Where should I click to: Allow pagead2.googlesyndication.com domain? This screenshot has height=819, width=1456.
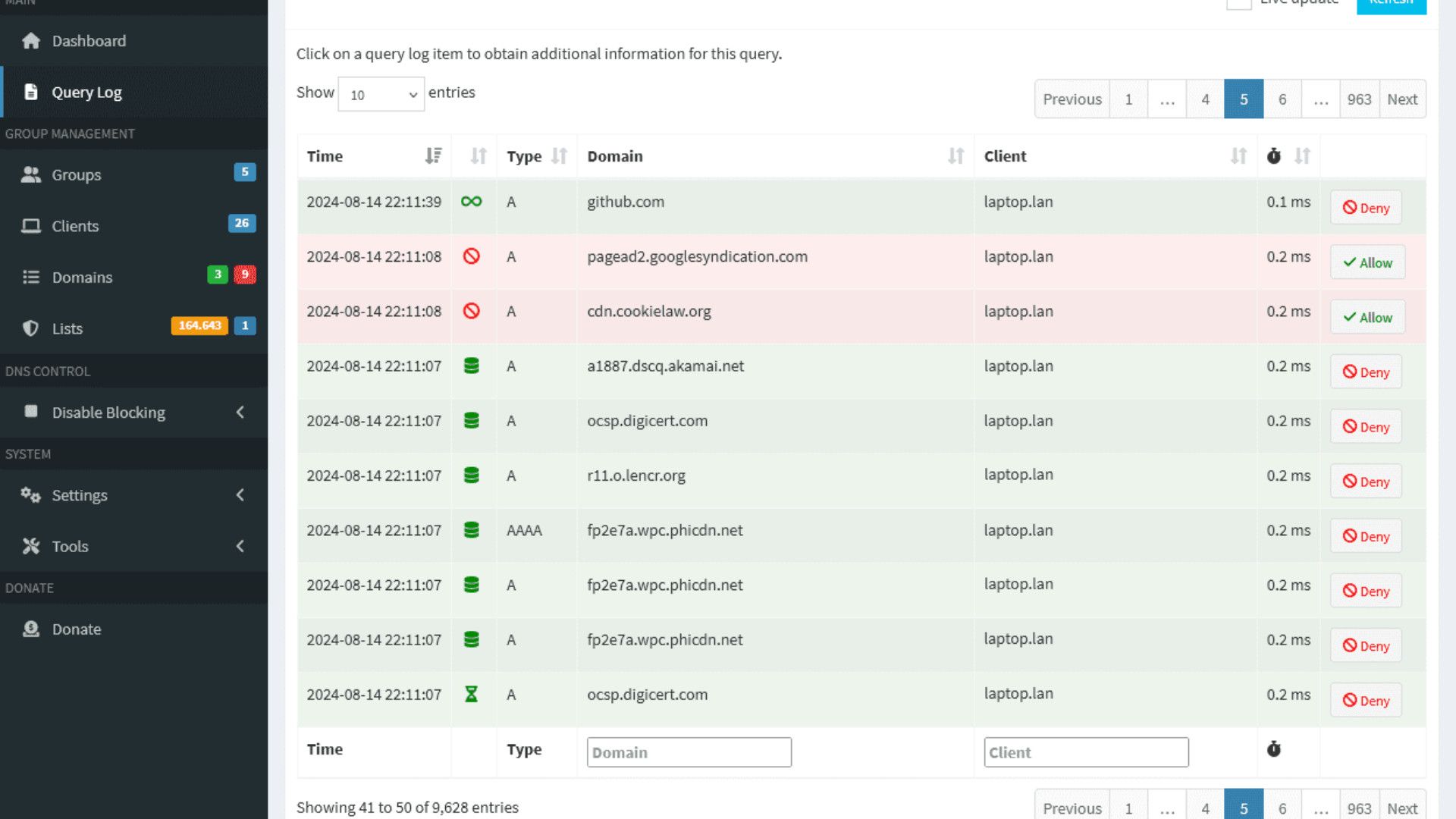coord(1368,262)
